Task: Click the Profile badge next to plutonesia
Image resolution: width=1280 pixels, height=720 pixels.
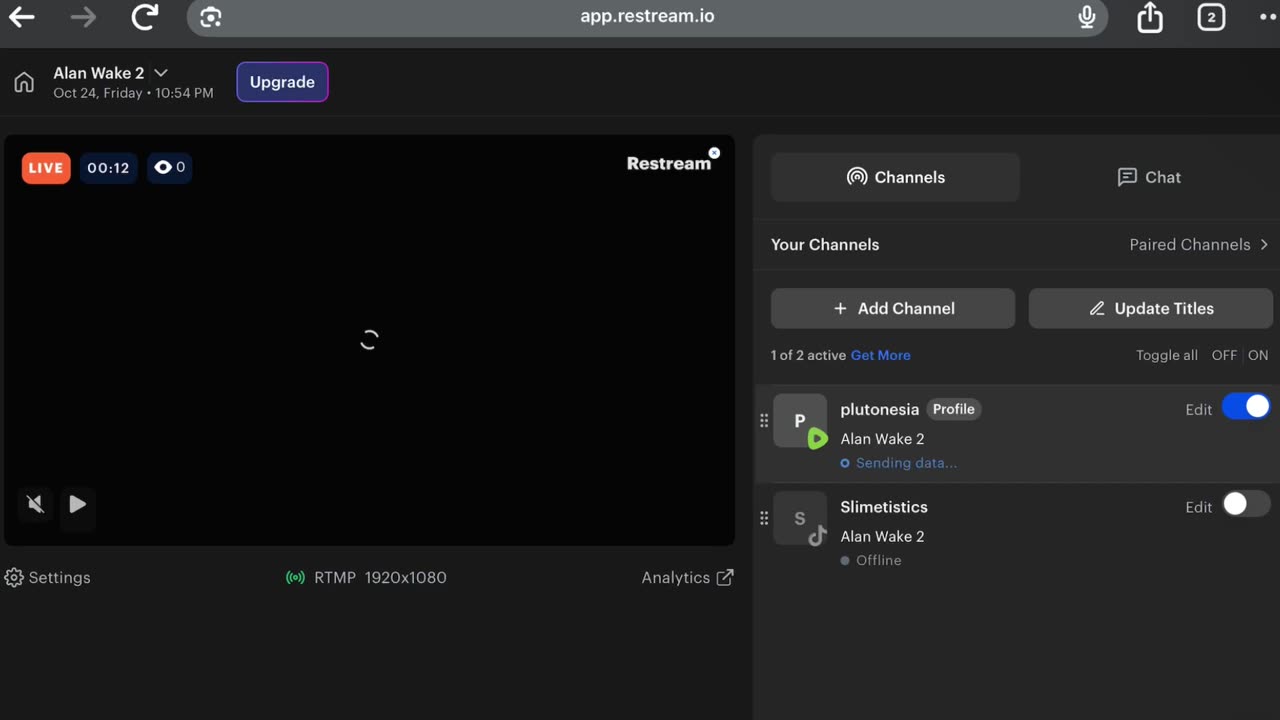Action: click(953, 409)
